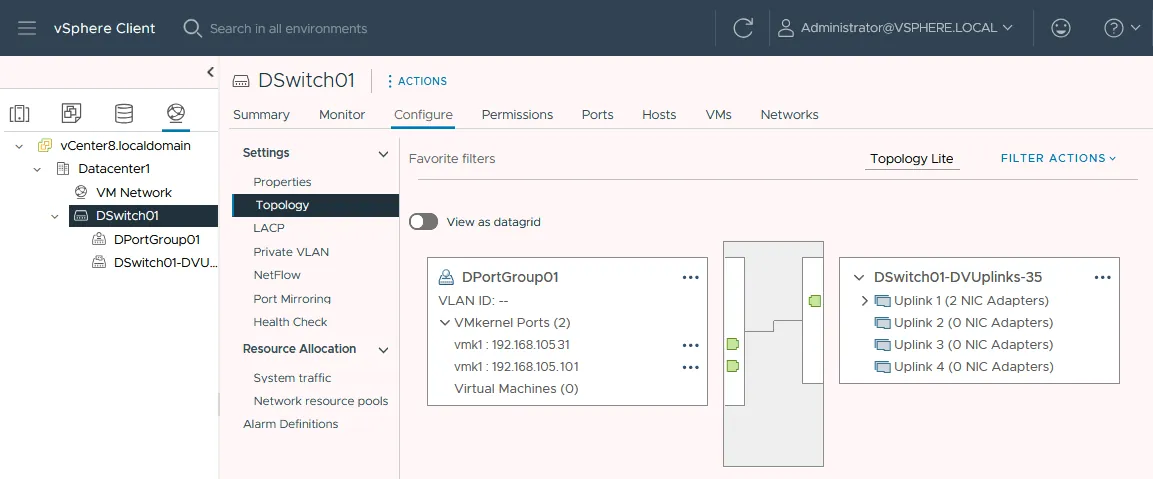The width and height of the screenshot is (1153, 479).
Task: Open Network resource pools page
Action: tap(321, 401)
